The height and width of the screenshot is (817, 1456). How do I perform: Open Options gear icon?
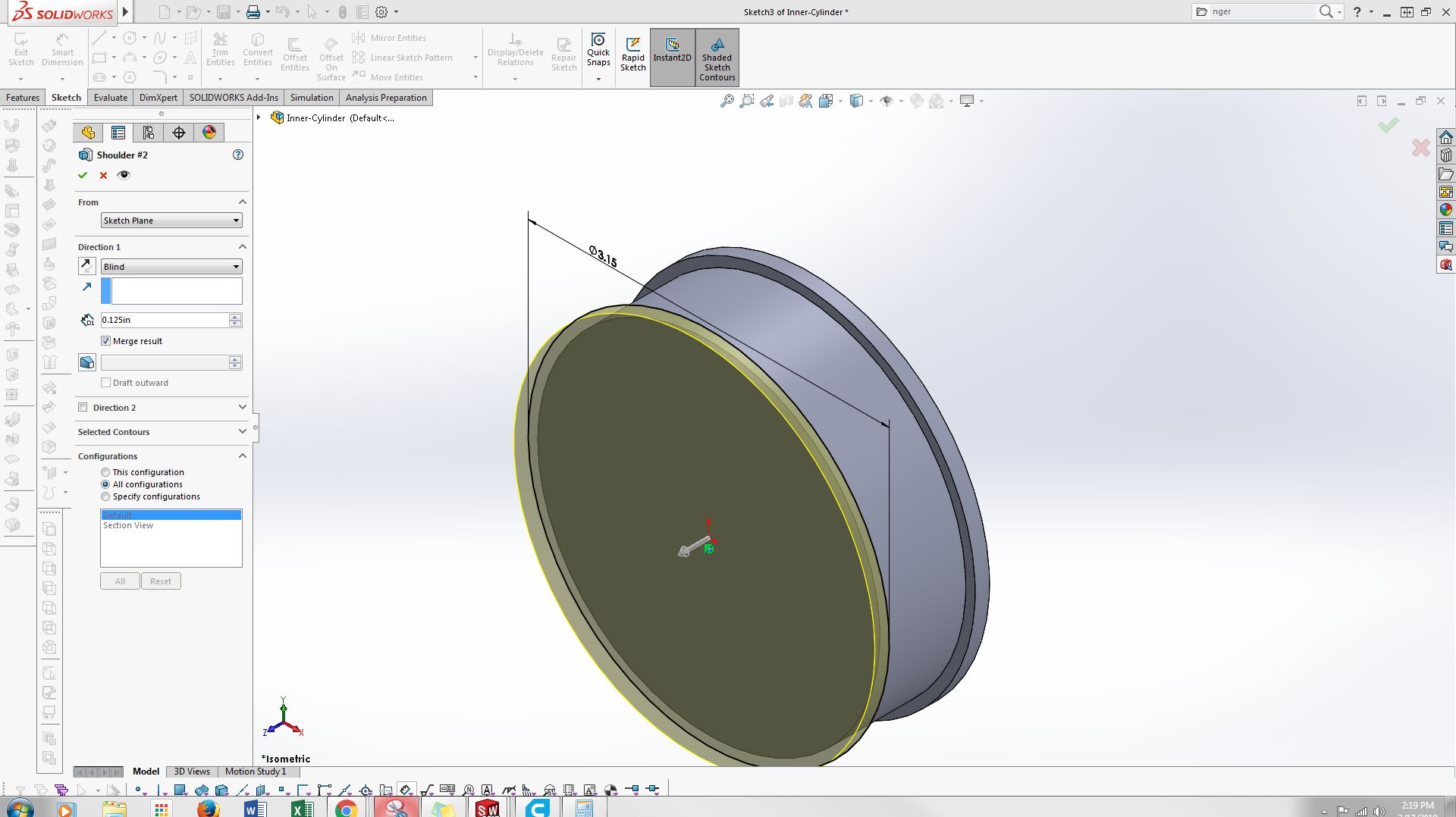tap(381, 12)
